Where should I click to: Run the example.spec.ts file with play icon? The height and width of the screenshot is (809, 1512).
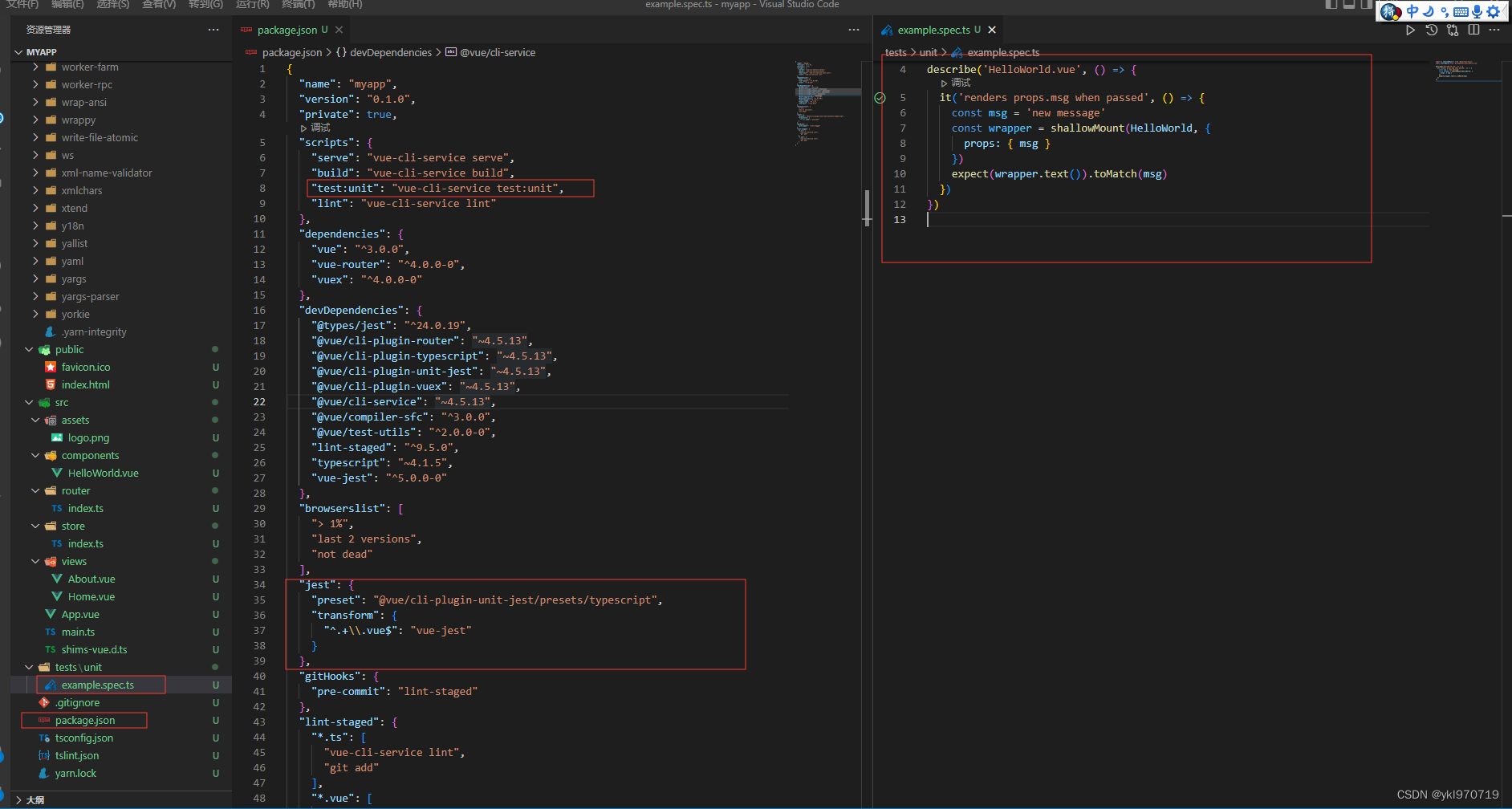coord(1410,30)
